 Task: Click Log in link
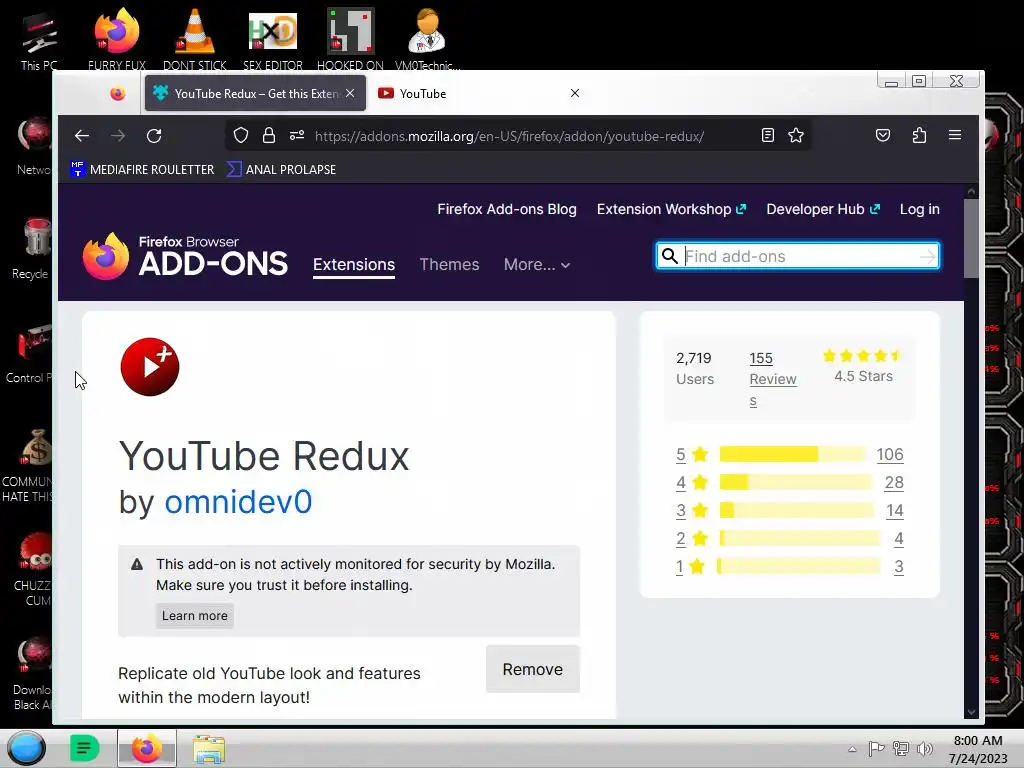tap(920, 209)
